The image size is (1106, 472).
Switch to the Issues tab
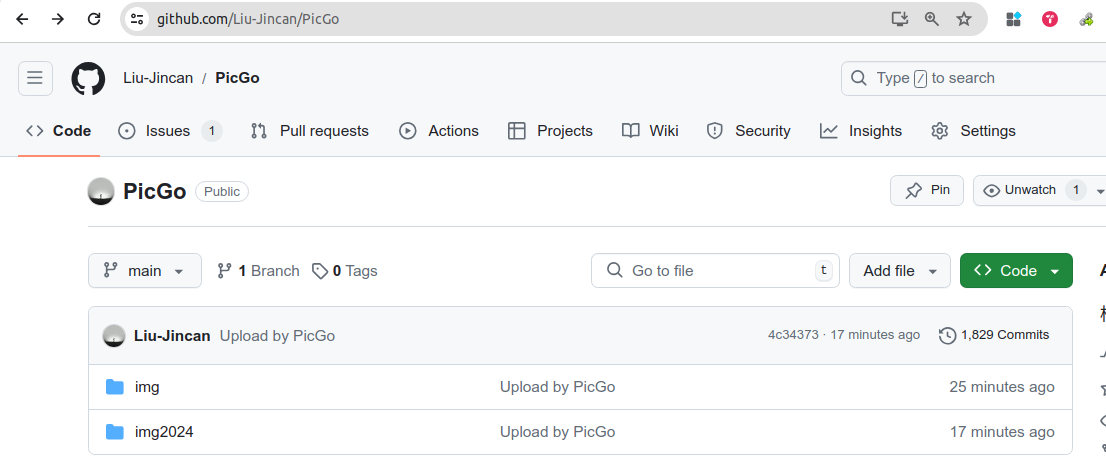pos(170,131)
